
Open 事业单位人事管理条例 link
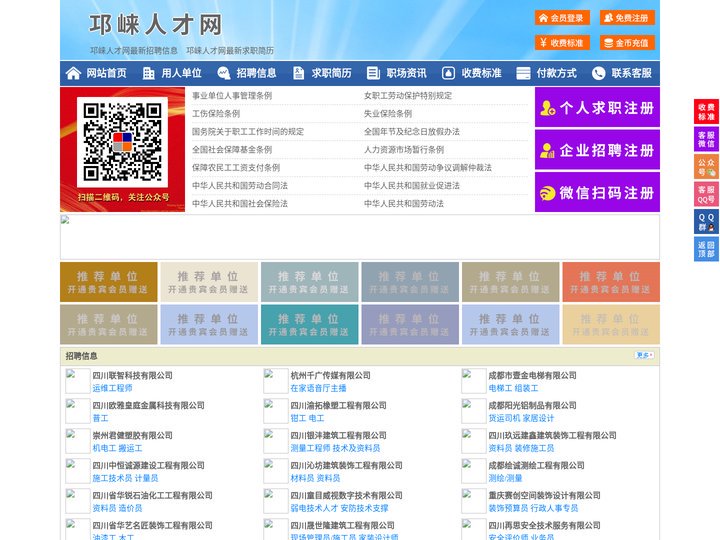coord(232,96)
